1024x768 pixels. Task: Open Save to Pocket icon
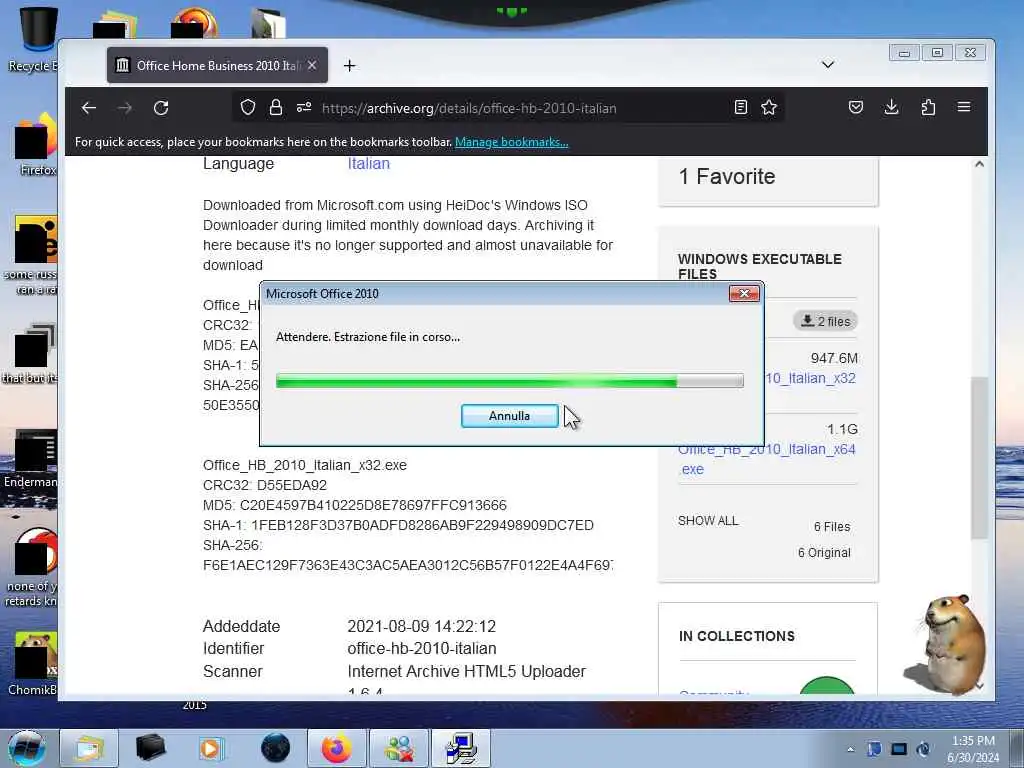pyautogui.click(x=856, y=108)
